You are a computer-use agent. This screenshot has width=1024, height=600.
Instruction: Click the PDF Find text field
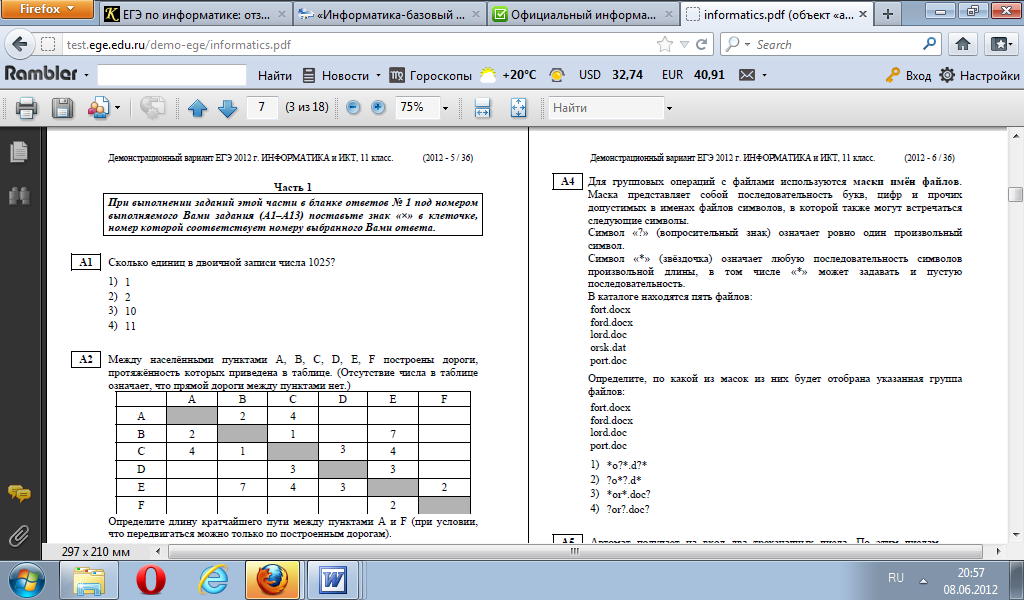pos(606,108)
